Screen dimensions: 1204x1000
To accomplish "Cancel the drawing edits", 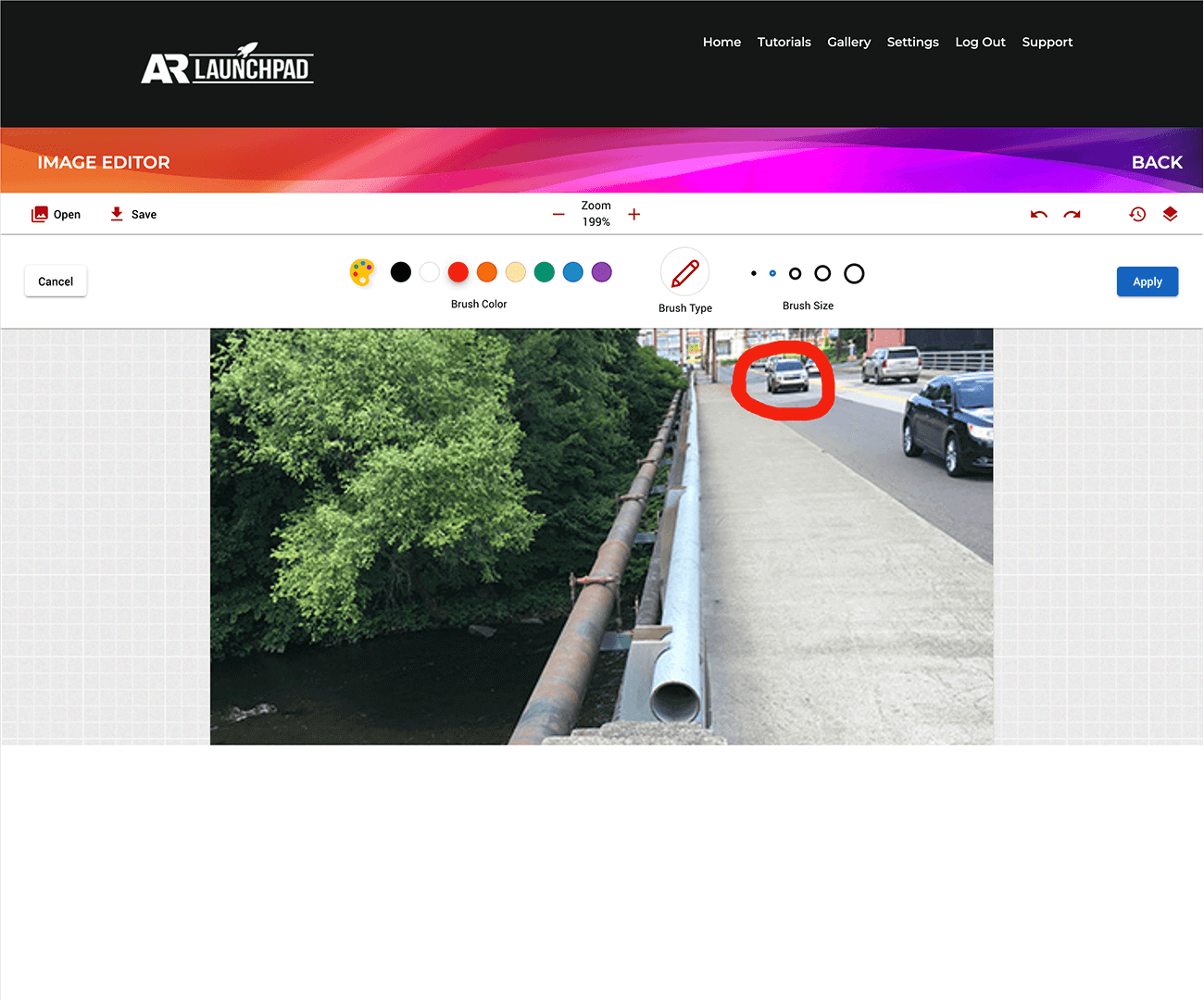I will pyautogui.click(x=56, y=281).
